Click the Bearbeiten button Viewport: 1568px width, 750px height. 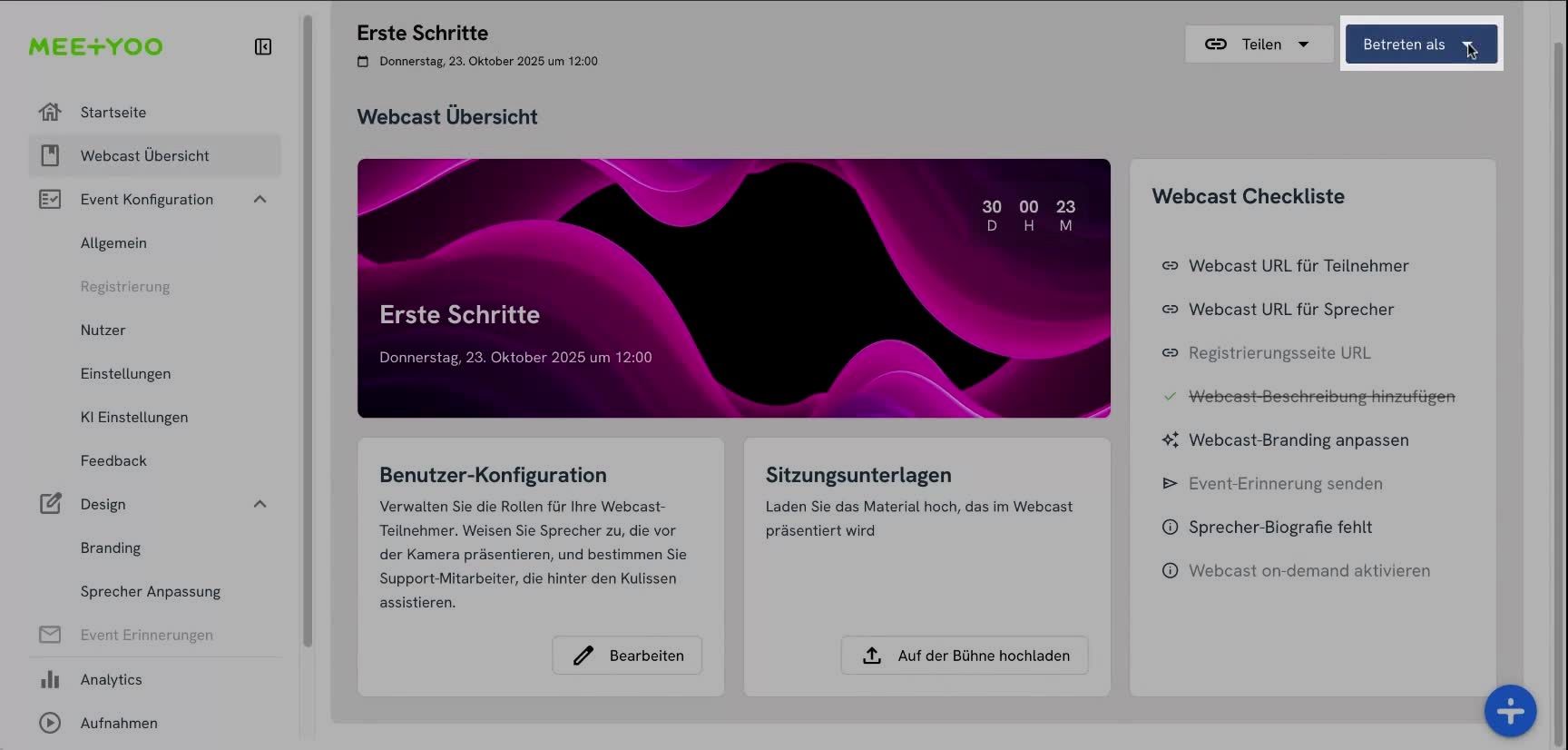(x=627, y=656)
